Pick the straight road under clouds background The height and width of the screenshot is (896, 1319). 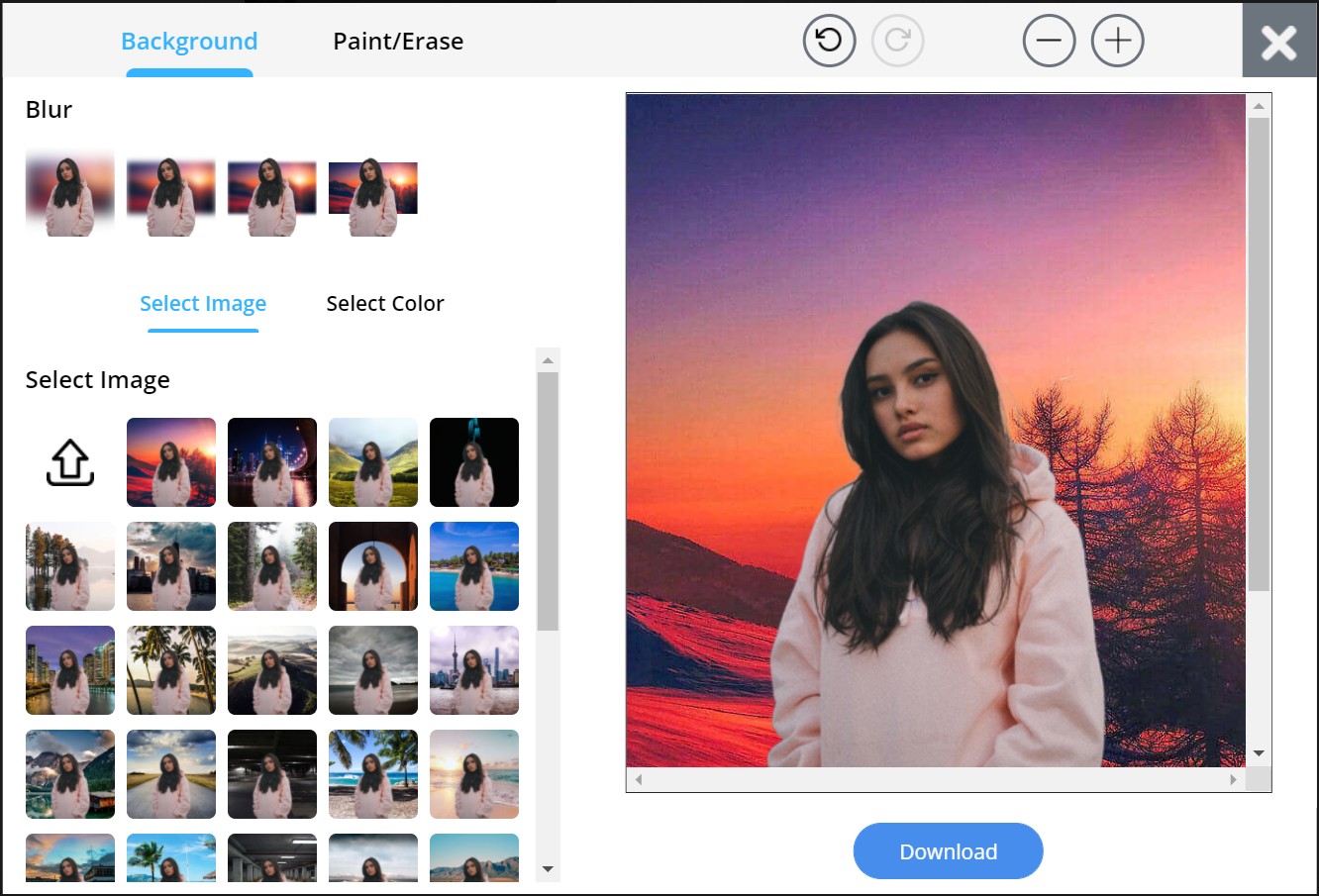coord(171,774)
